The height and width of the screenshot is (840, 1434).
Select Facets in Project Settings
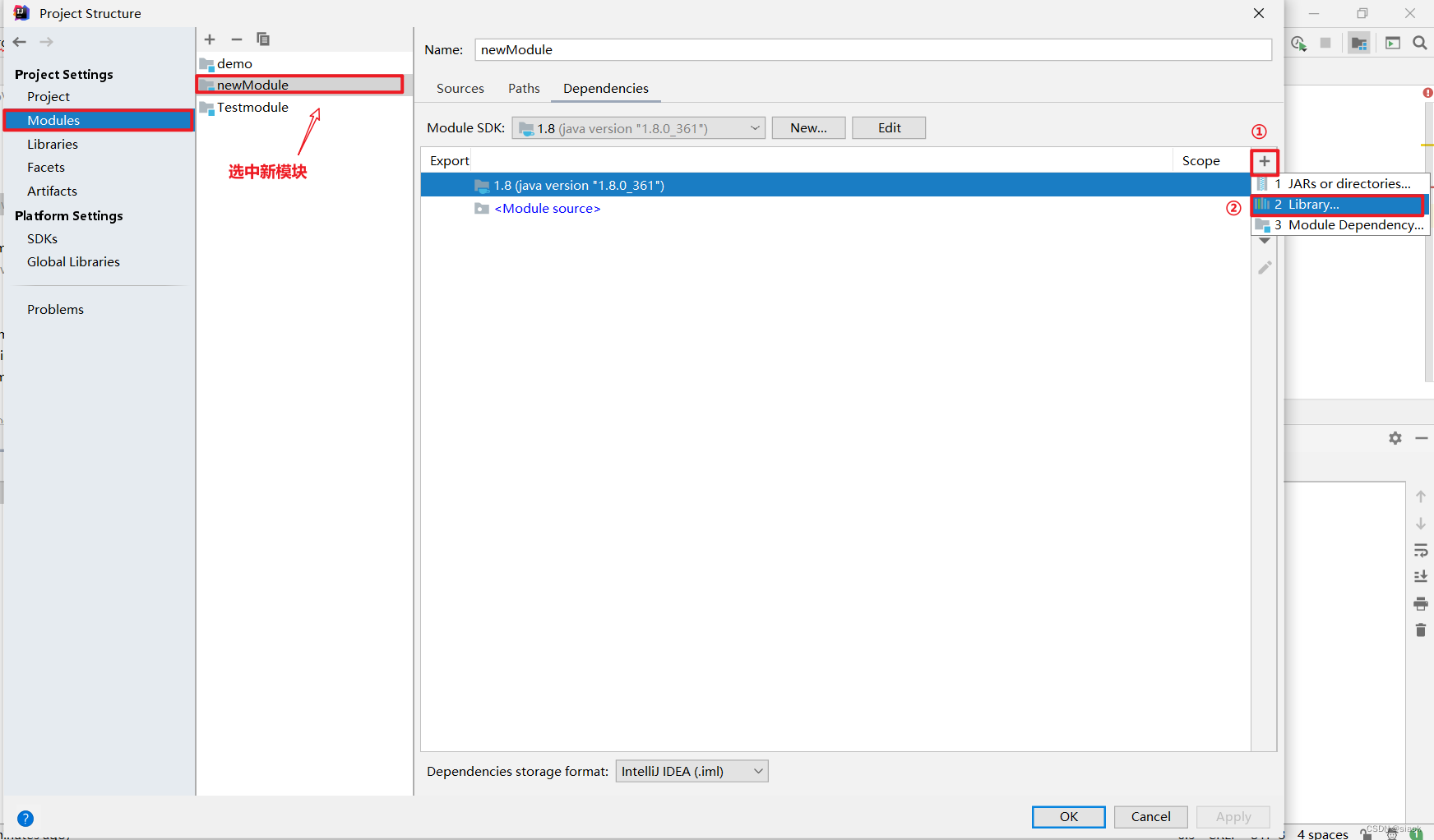click(46, 168)
